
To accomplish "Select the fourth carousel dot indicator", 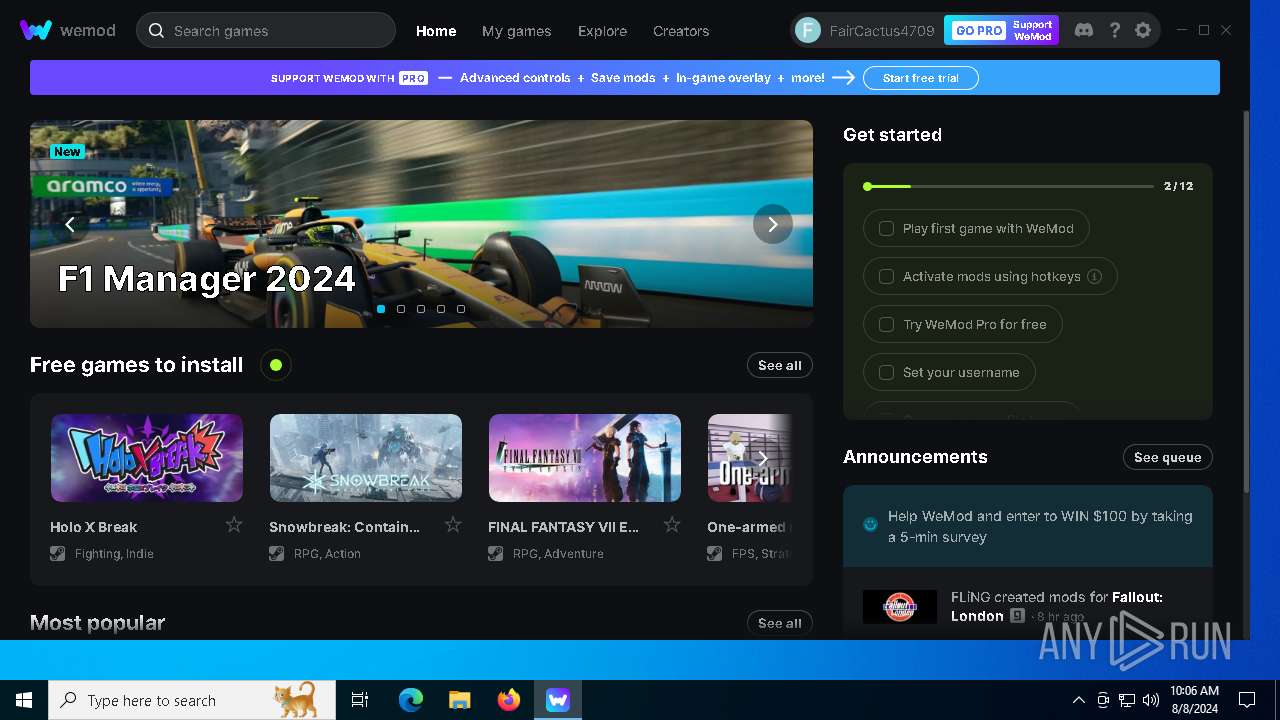I will pos(441,309).
